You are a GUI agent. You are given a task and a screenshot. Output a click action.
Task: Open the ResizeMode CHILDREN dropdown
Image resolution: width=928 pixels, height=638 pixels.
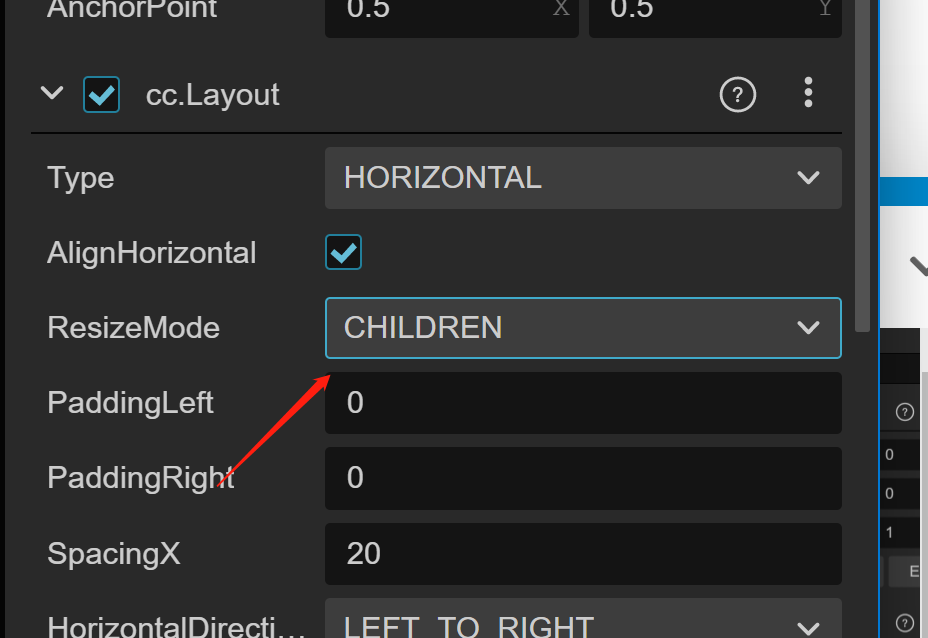582,328
